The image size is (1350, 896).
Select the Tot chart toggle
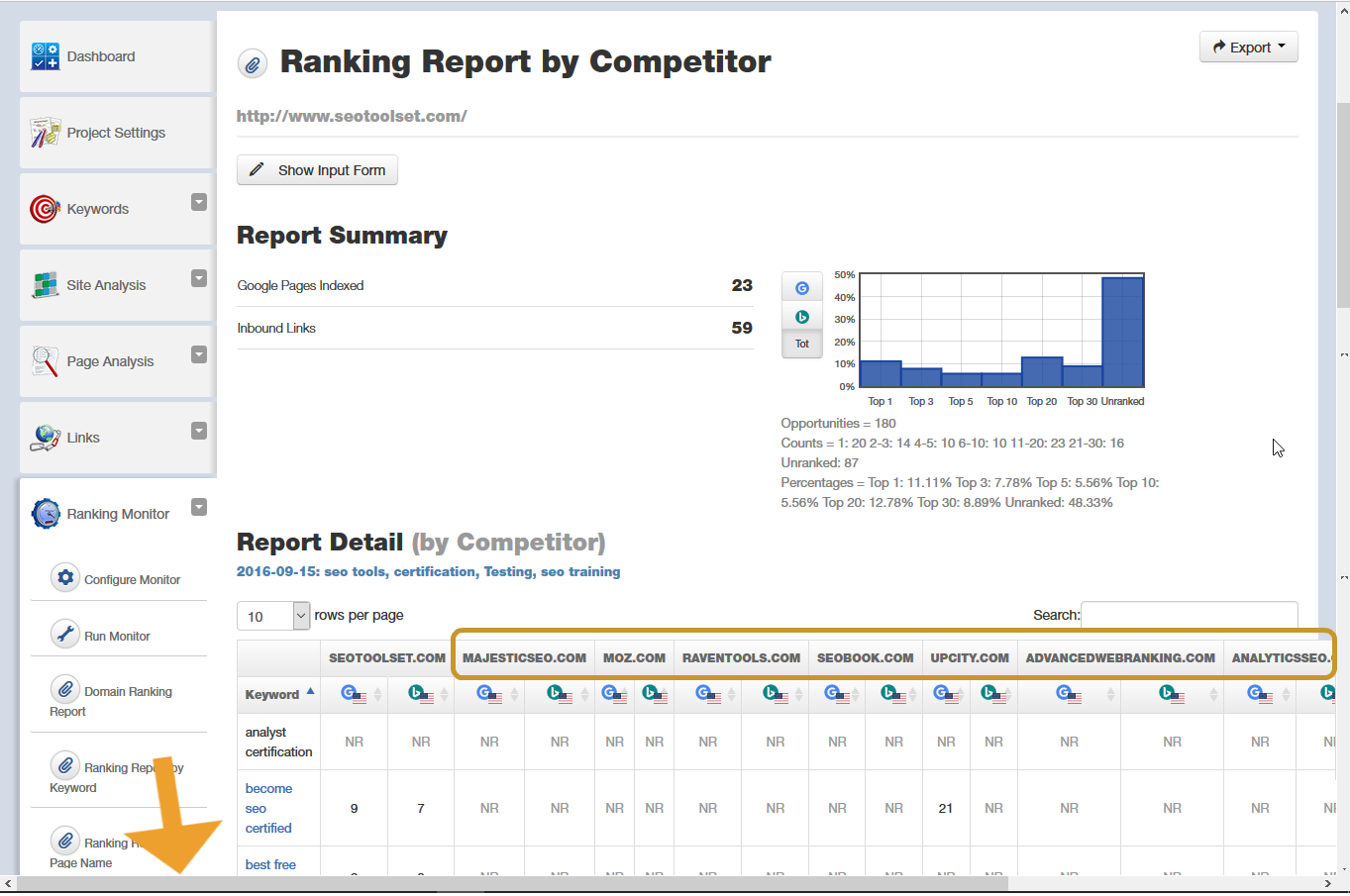(802, 344)
